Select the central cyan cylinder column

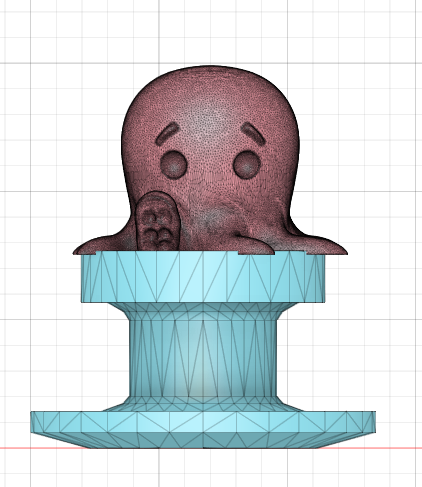tap(203, 357)
